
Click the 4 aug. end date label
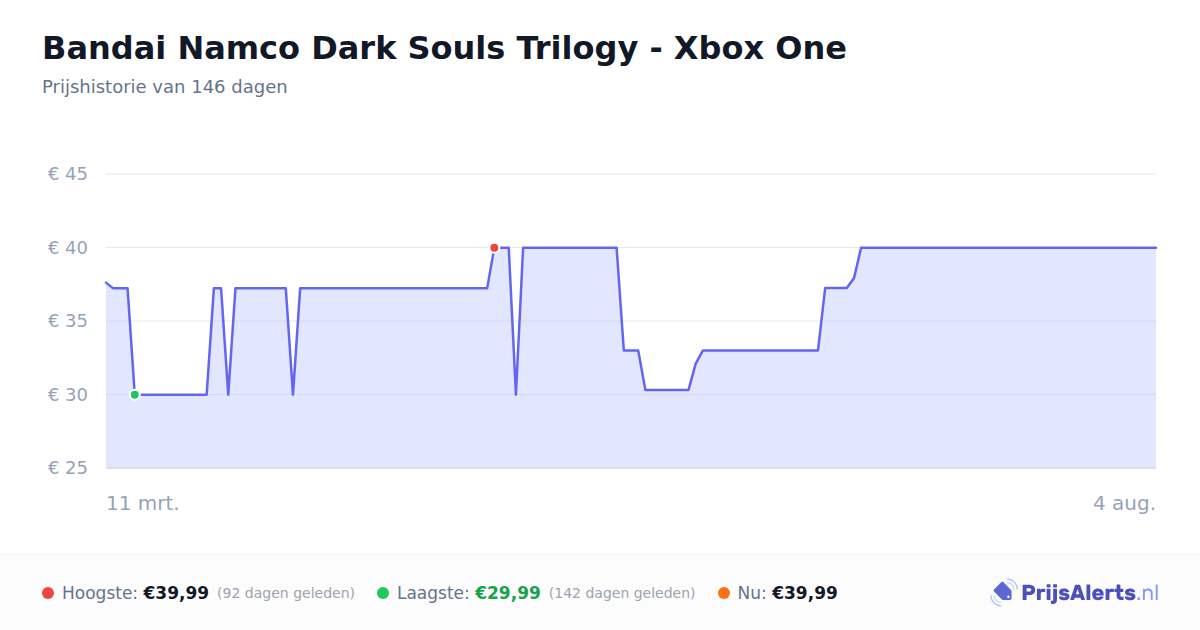pos(1124,503)
